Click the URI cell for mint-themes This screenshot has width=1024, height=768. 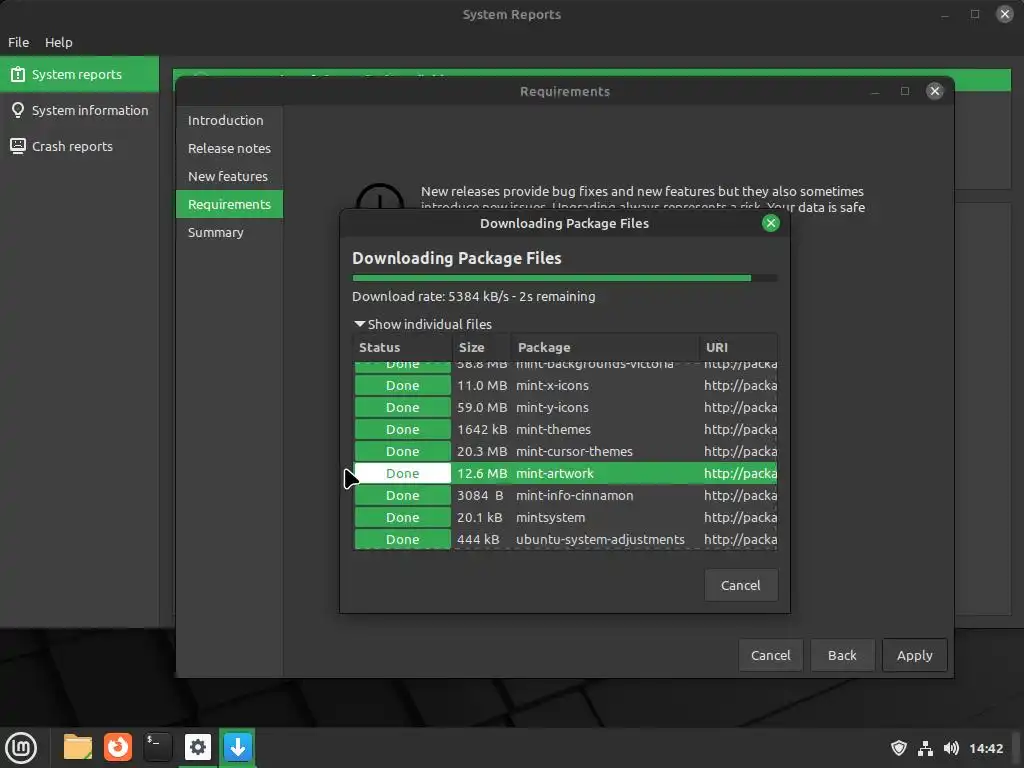point(740,430)
